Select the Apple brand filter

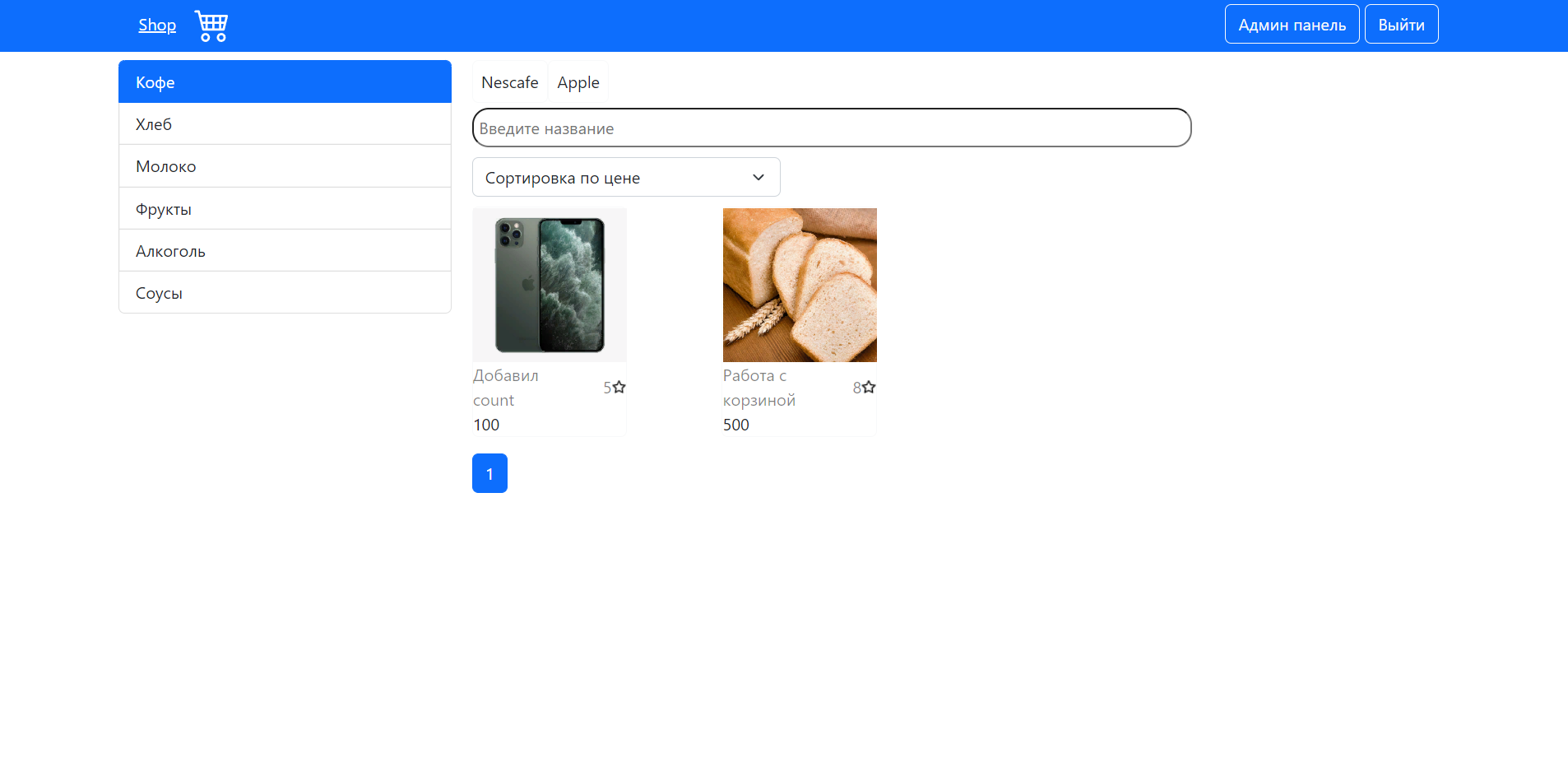point(578,81)
